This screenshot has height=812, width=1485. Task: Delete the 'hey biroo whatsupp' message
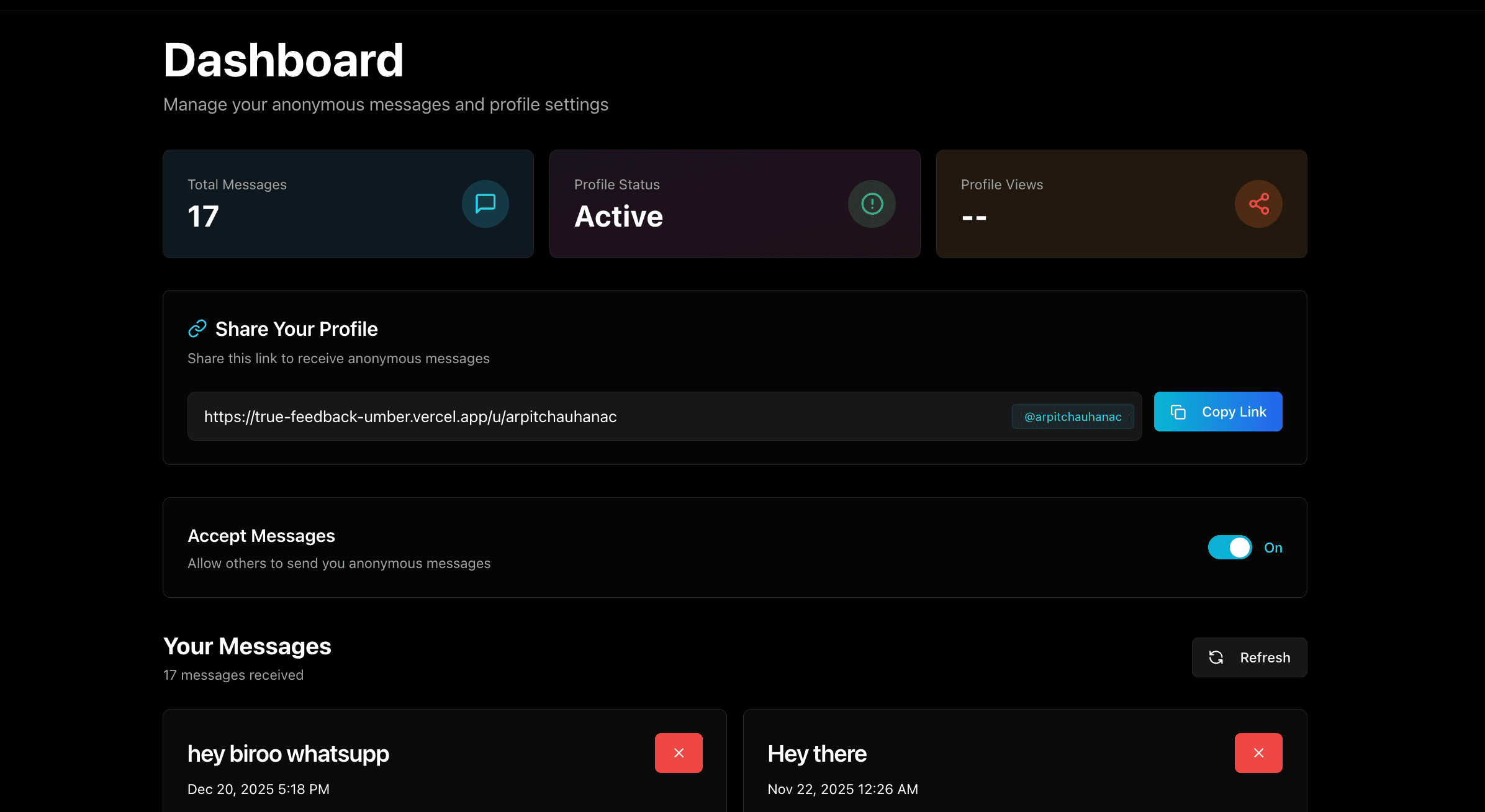pos(678,752)
